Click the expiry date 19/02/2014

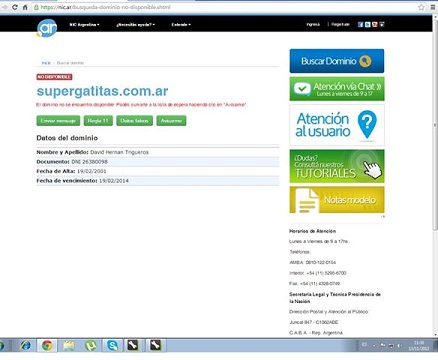coord(114,181)
